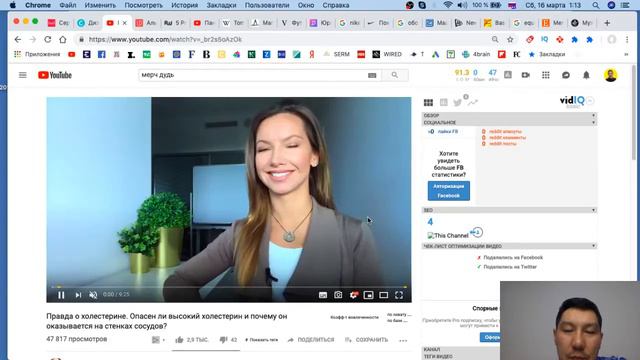Screen dimensions: 640x360
Task: Open the create video camera icon
Action: tap(526, 75)
